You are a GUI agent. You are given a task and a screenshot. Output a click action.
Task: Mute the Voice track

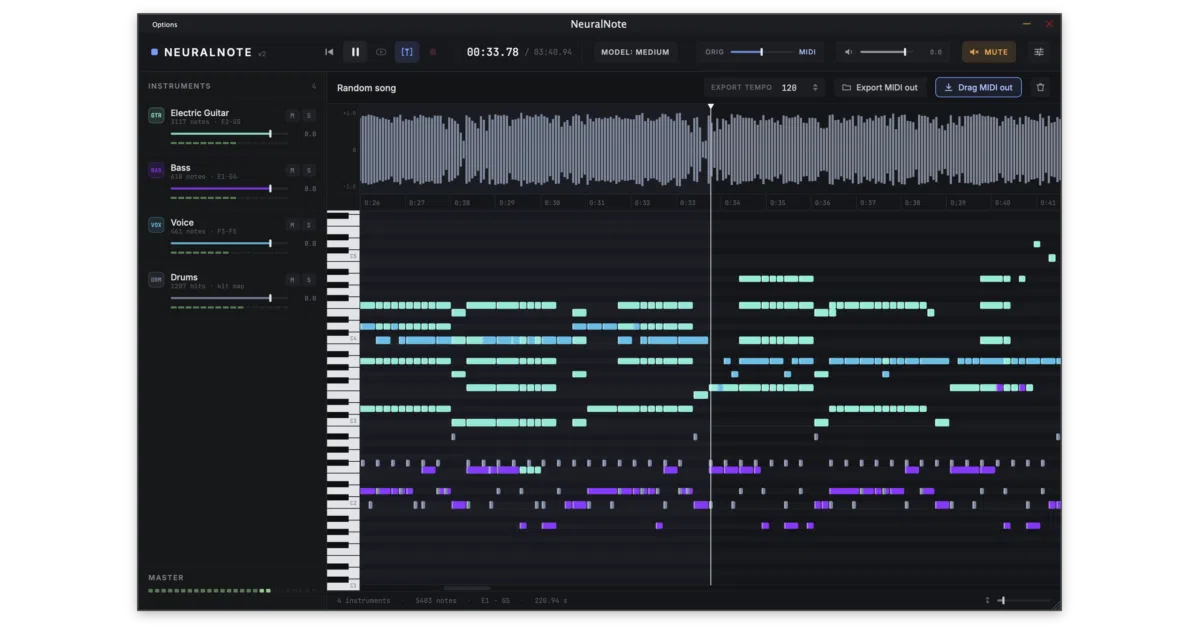(x=292, y=225)
